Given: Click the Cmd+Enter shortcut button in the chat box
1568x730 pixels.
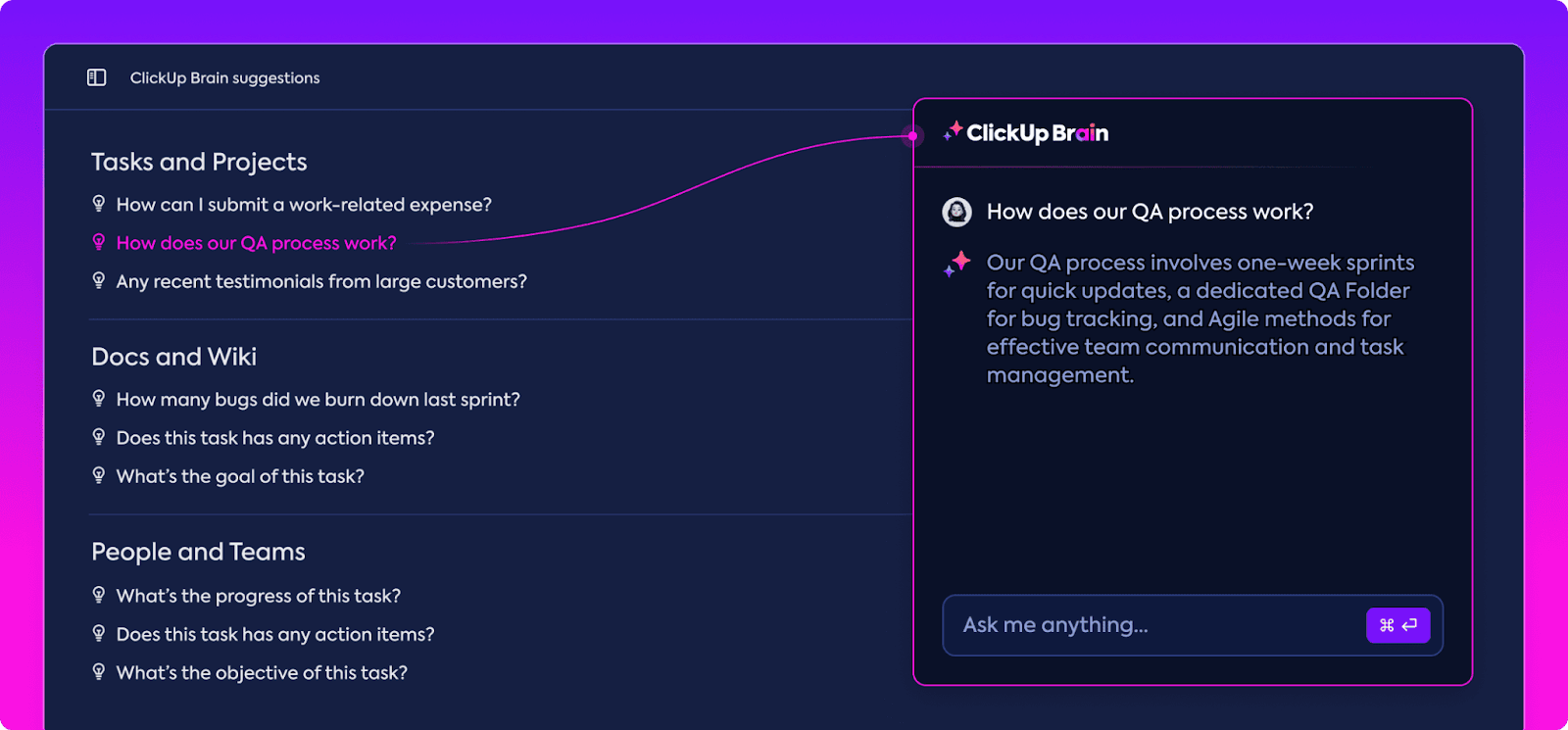Looking at the screenshot, I should coord(1398,624).
